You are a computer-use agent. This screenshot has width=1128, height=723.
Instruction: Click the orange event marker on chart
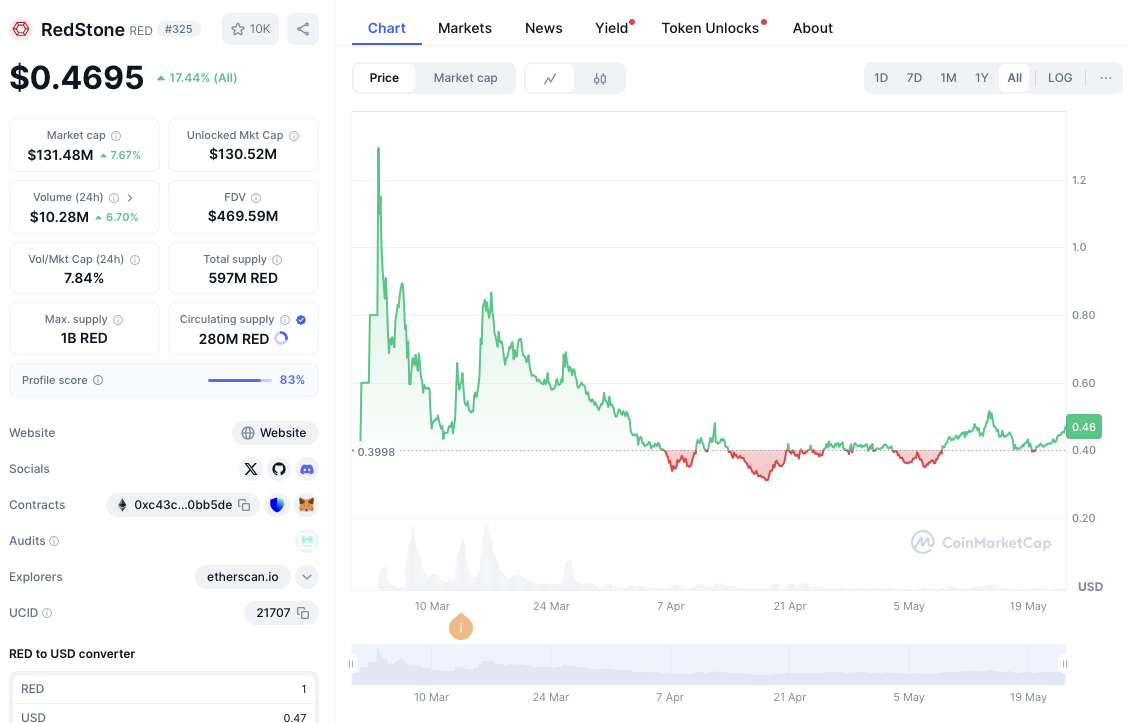click(x=461, y=627)
